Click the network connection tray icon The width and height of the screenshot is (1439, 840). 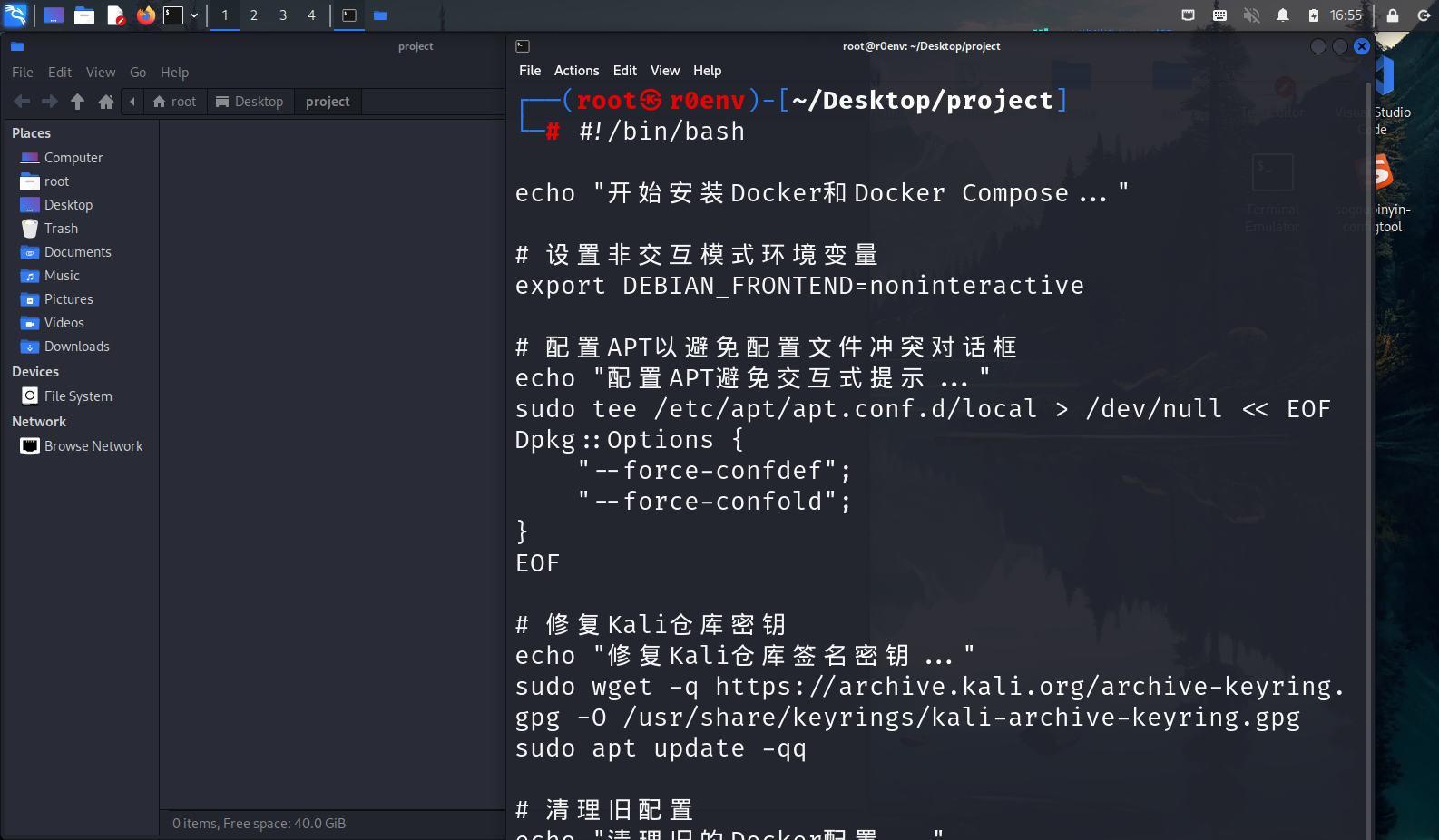[x=1188, y=15]
